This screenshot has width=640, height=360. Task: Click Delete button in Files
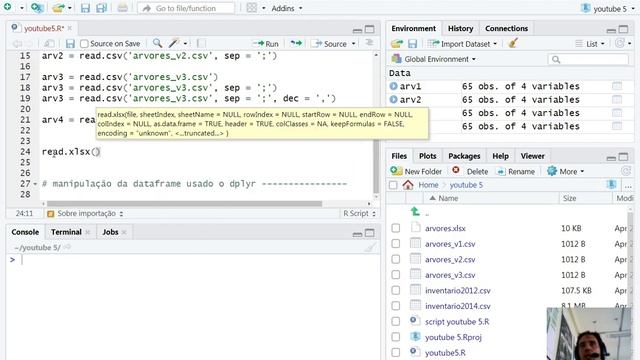pos(470,171)
